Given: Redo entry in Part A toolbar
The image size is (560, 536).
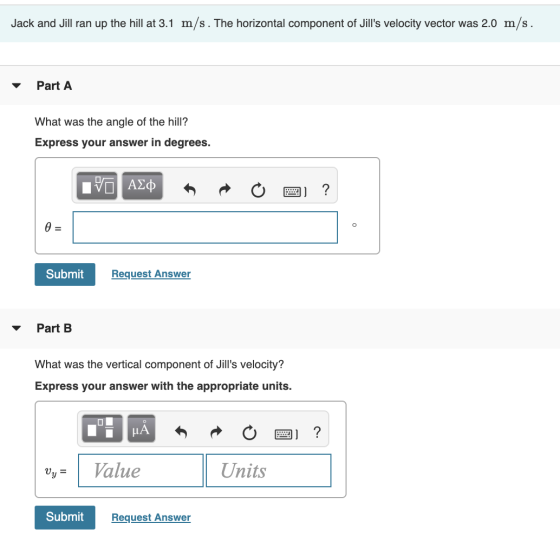Looking at the screenshot, I should [224, 190].
